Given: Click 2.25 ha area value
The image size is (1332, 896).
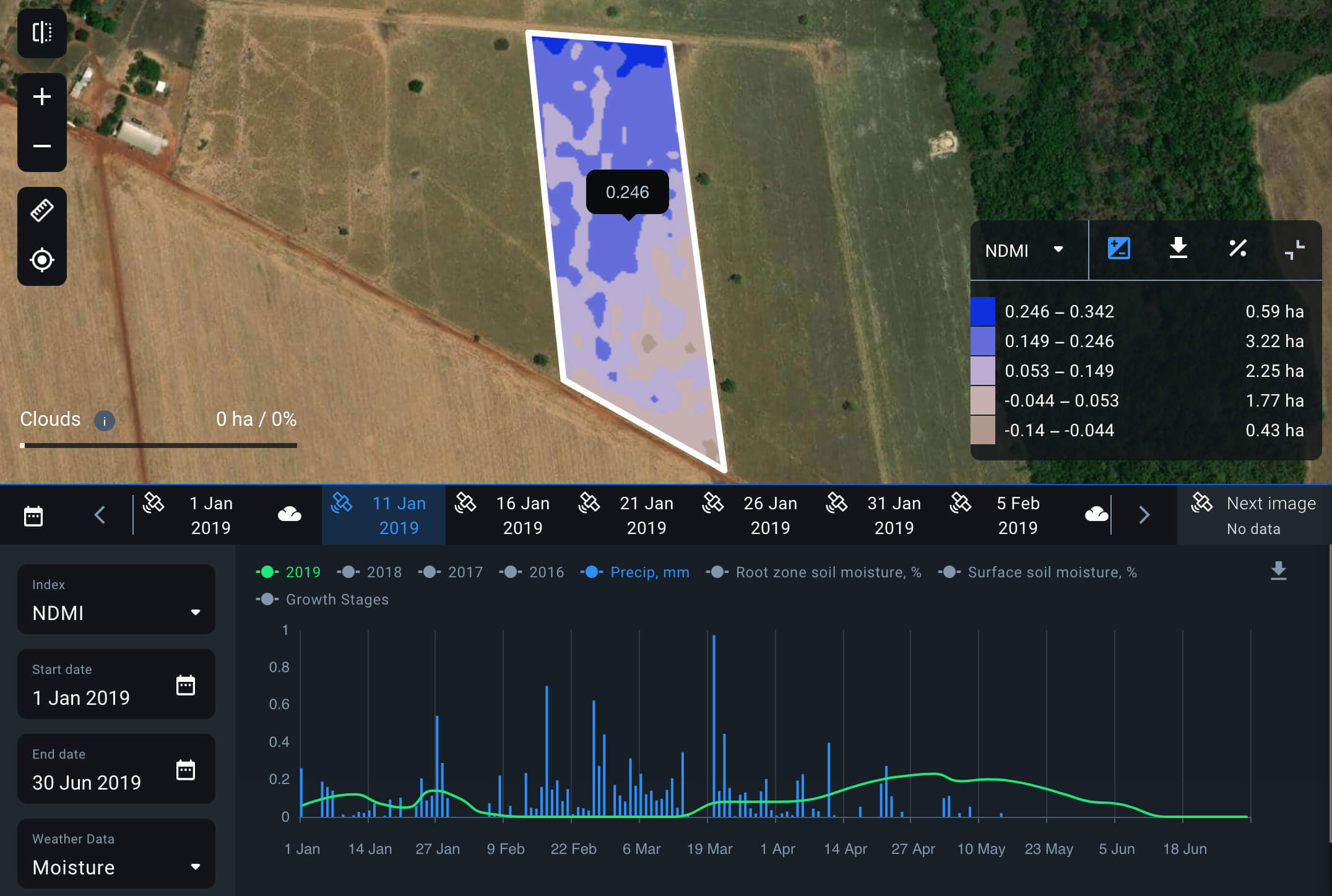Looking at the screenshot, I should (1274, 371).
